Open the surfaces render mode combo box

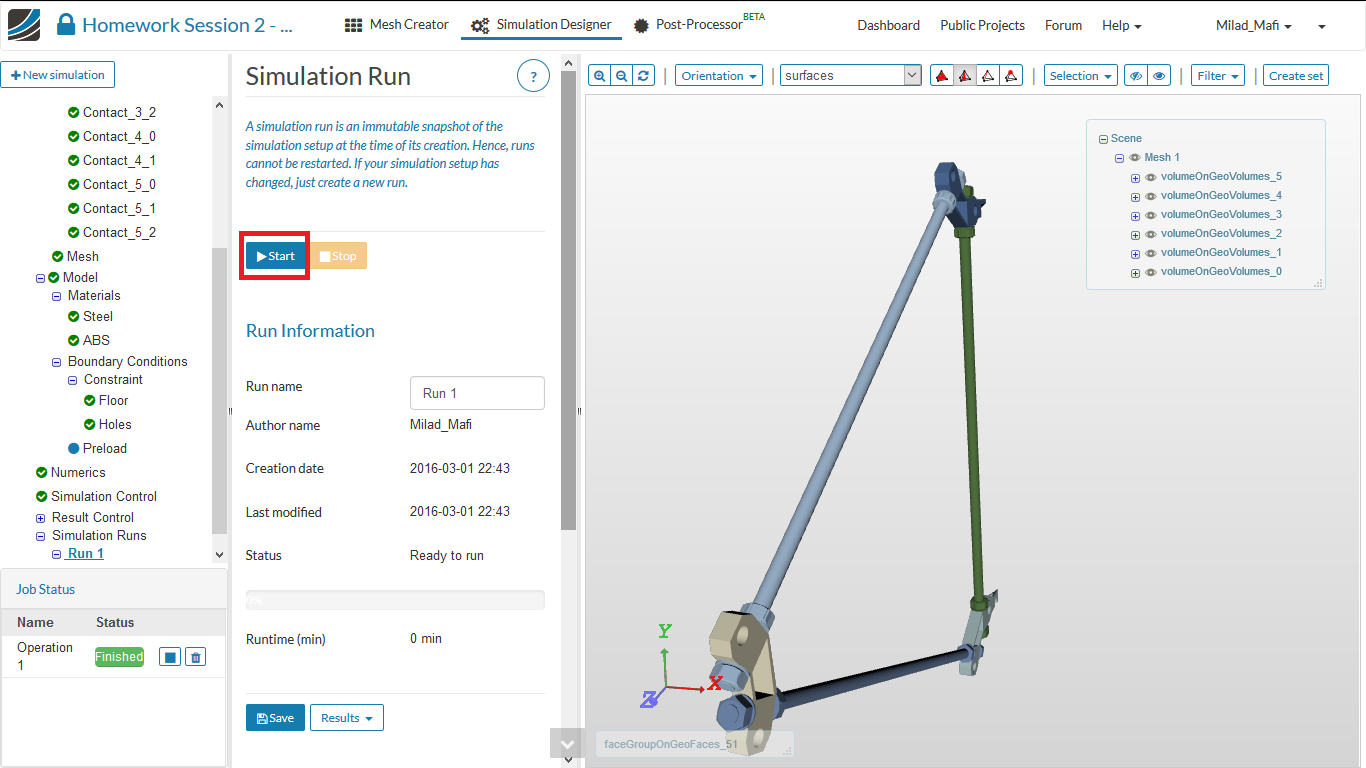coord(850,75)
